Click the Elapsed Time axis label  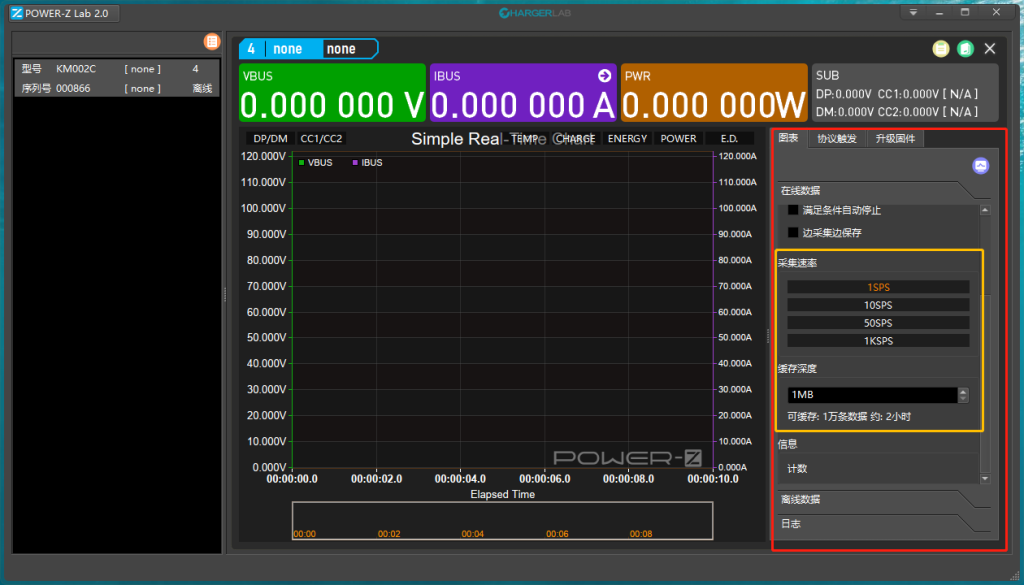click(x=502, y=494)
